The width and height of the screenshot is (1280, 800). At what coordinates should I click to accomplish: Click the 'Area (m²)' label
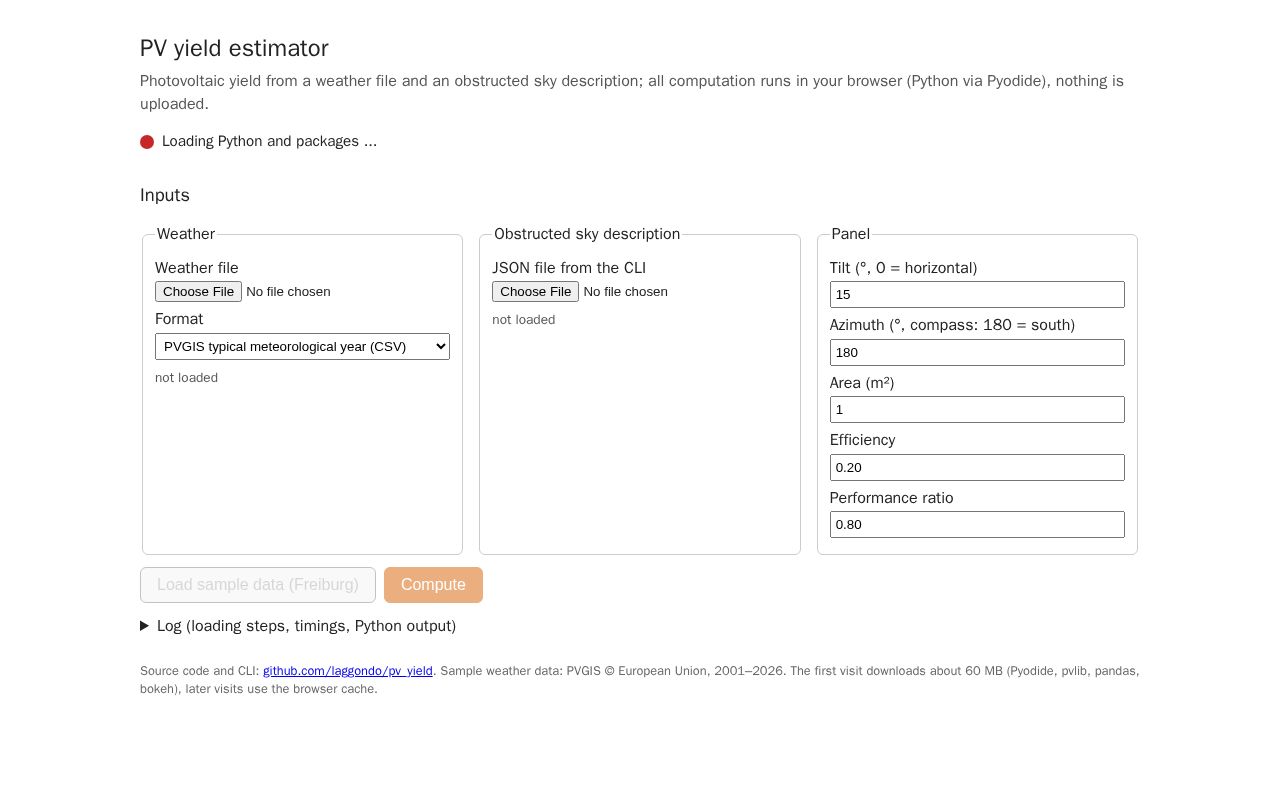point(862,383)
